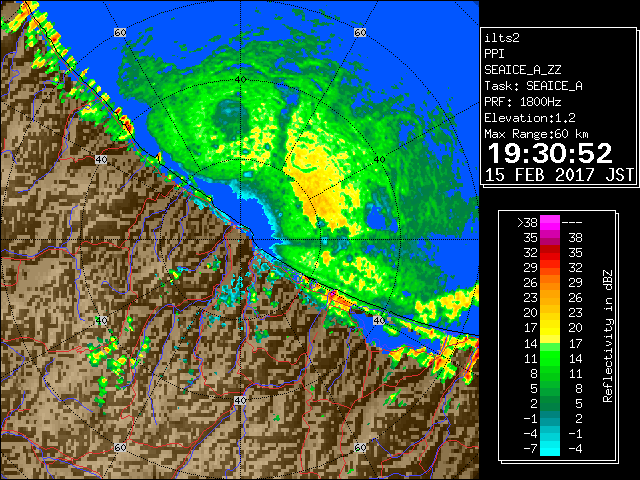Pick the light cyan swatch at legend bottom
Viewport: 640px width, 480px height.
point(550,449)
